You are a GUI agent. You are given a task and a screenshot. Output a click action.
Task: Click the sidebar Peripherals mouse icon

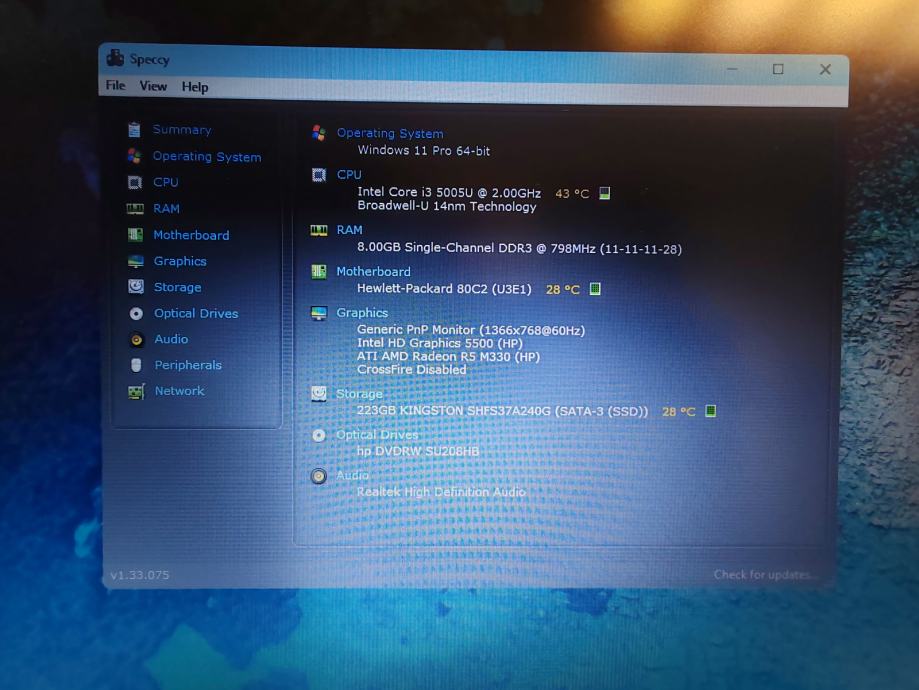[136, 365]
